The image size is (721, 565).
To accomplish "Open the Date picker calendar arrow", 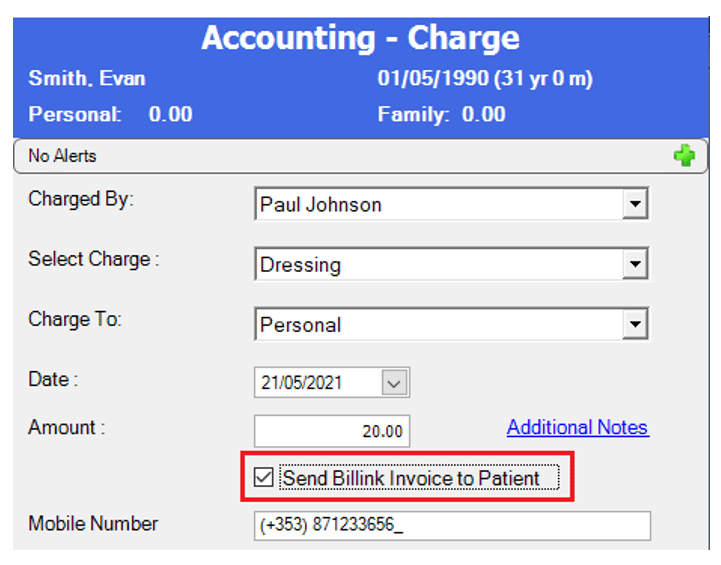I will click(395, 382).
